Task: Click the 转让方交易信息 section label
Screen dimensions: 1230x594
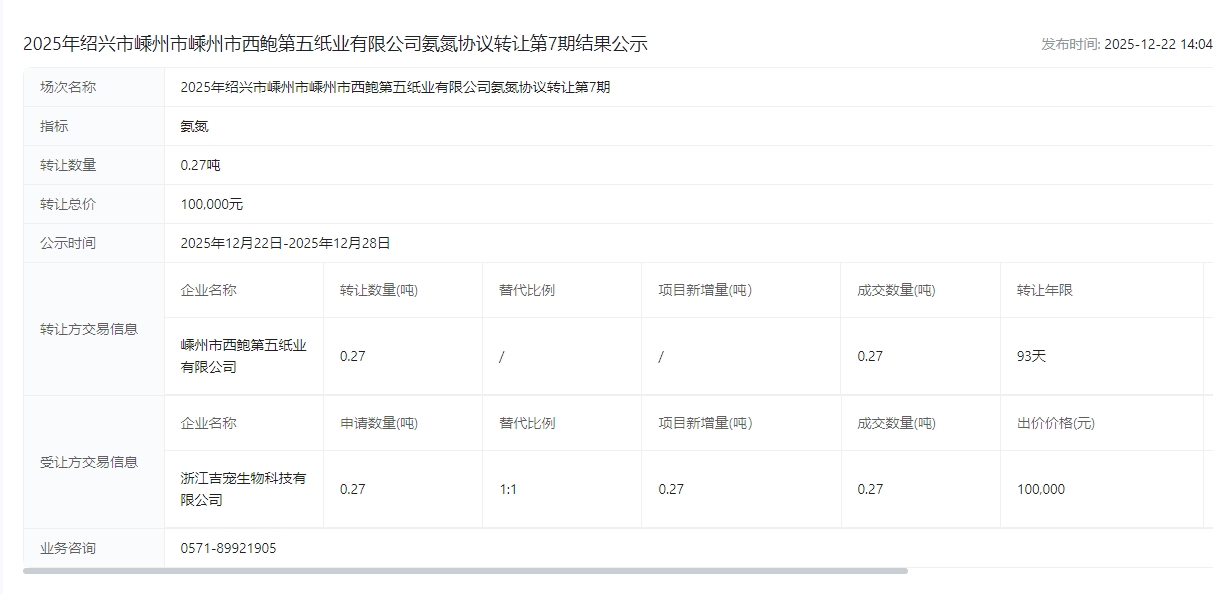Action: pos(89,329)
